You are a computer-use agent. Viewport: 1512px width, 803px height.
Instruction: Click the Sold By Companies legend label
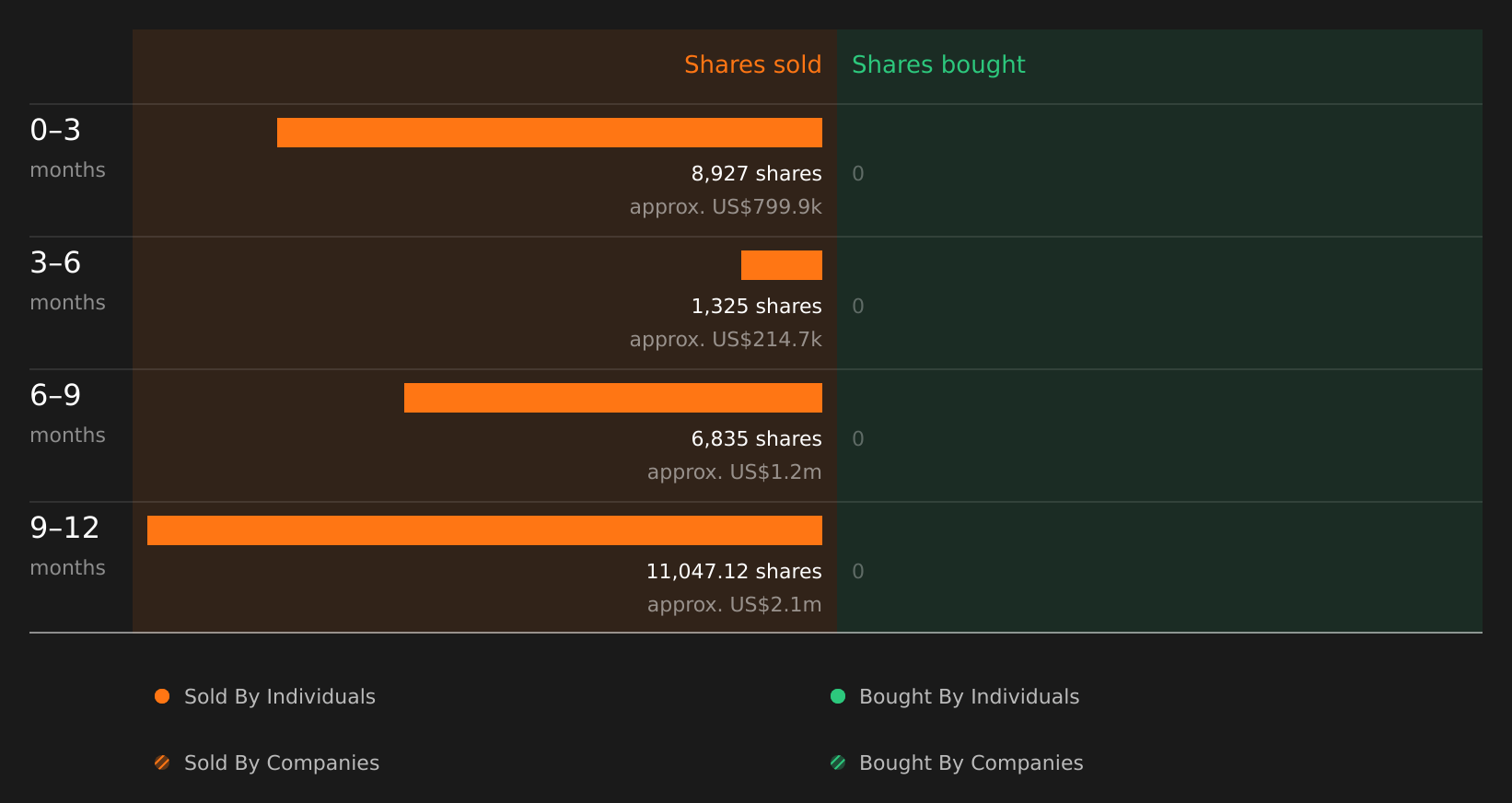tap(282, 762)
